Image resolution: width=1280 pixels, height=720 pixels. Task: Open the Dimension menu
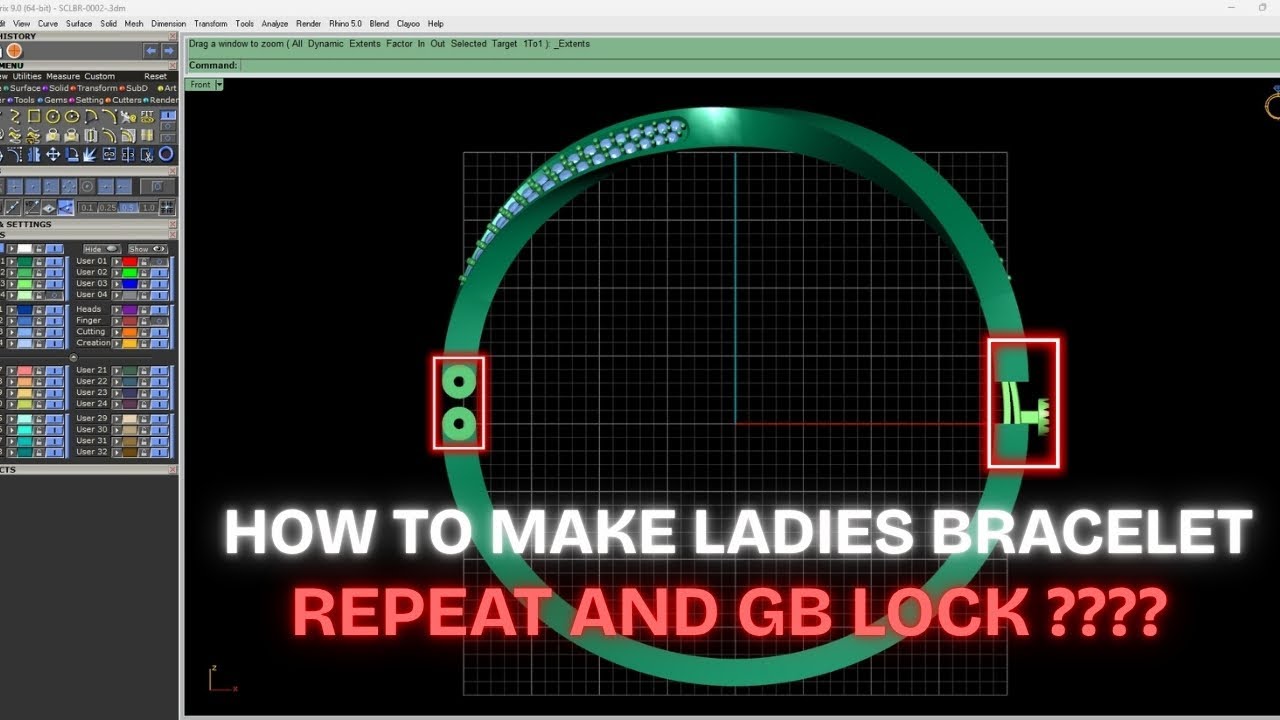click(x=169, y=23)
